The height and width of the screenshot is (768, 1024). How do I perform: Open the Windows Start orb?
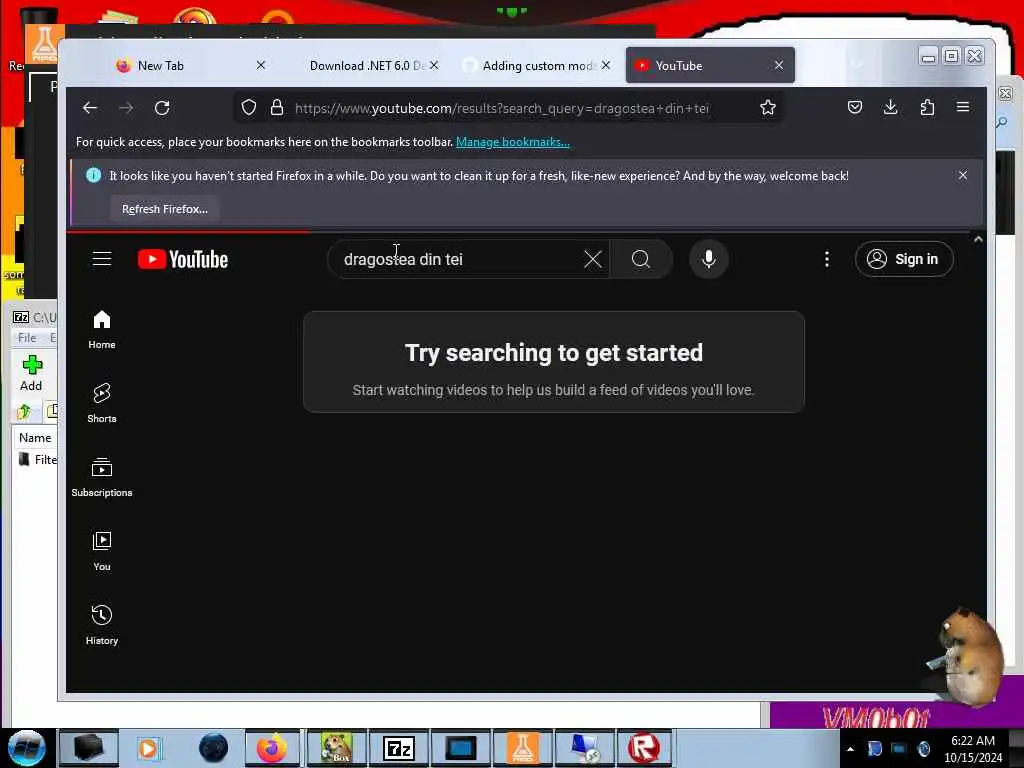click(26, 748)
